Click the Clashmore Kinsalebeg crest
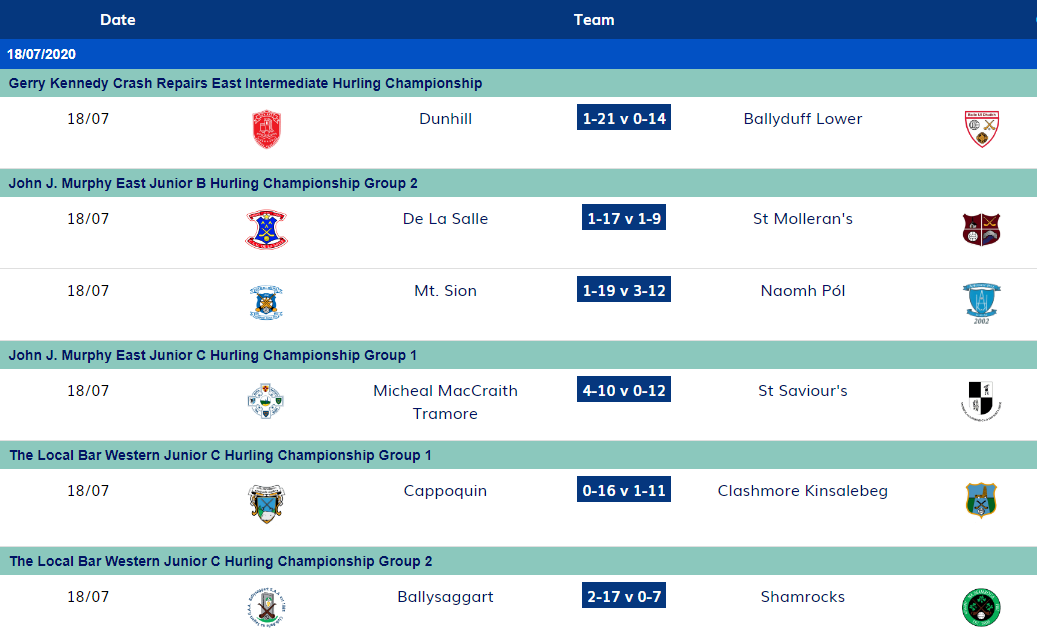 981,500
